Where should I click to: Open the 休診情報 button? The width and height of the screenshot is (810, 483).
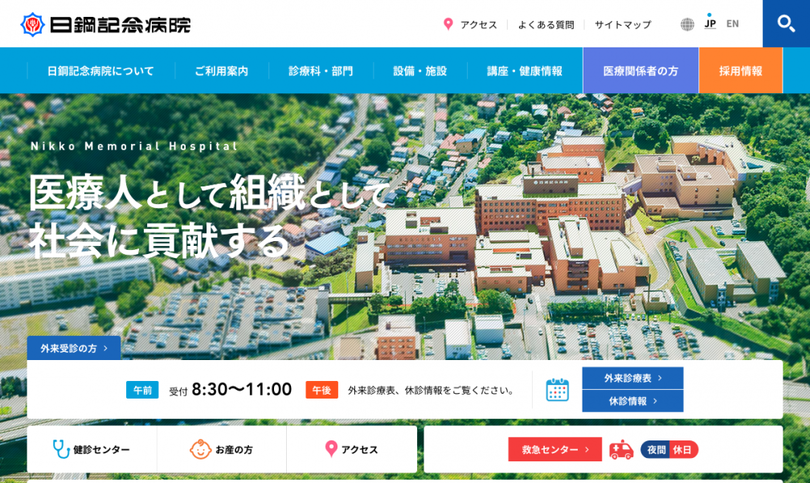coord(632,401)
